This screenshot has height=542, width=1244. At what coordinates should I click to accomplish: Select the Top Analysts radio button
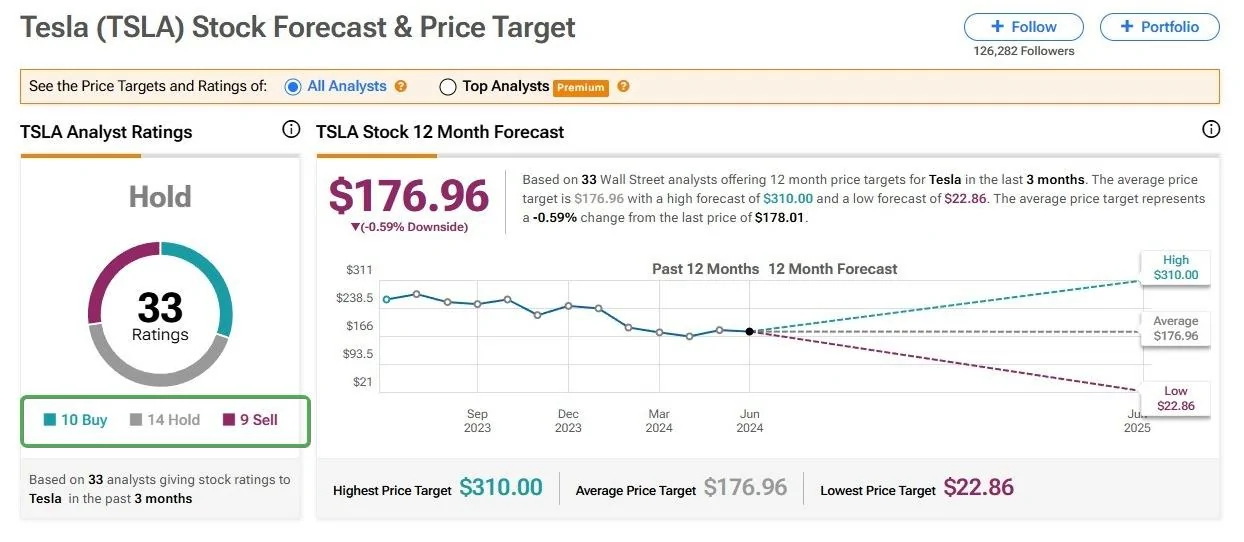click(x=448, y=87)
